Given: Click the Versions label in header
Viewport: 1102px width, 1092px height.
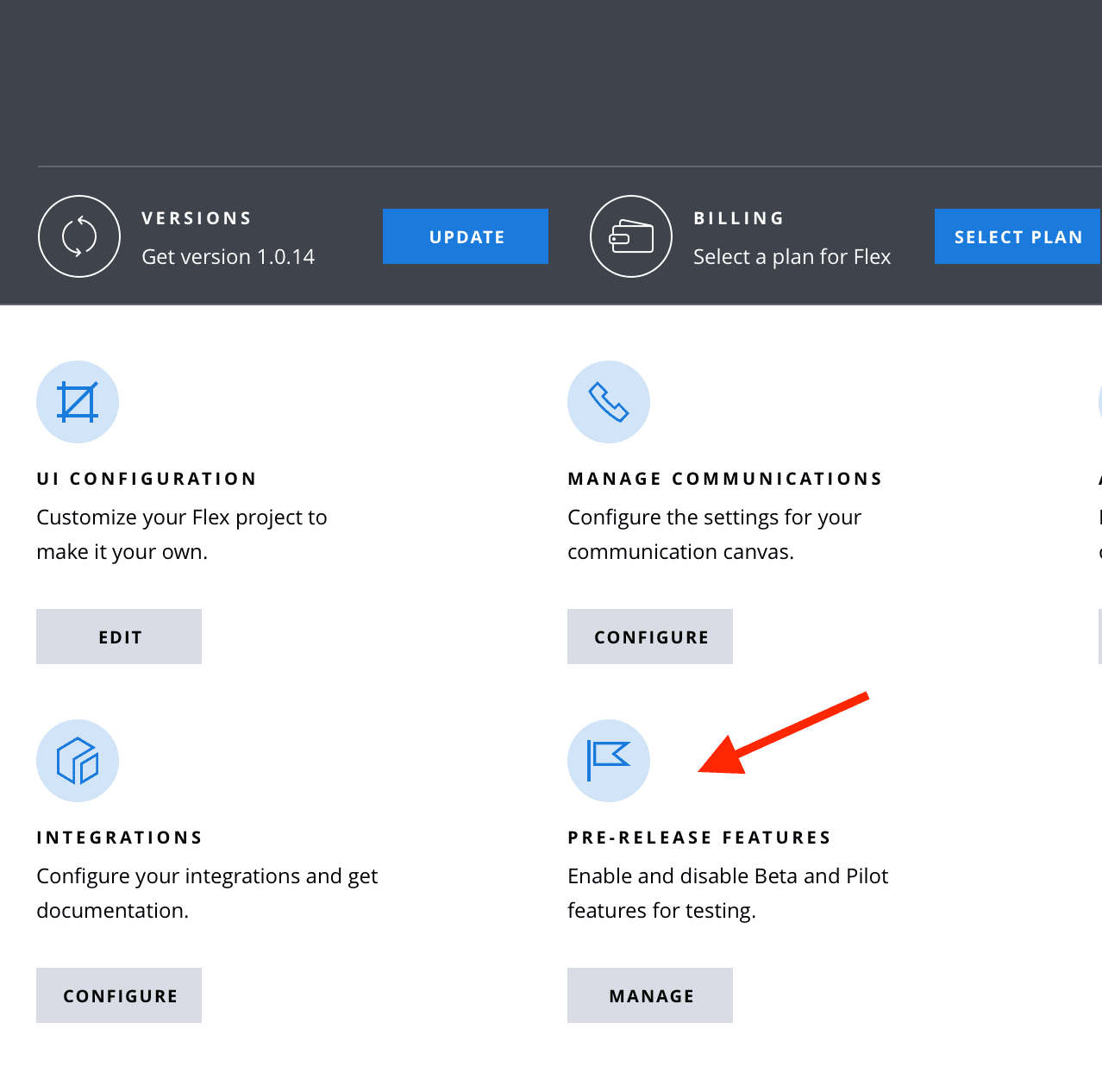Looking at the screenshot, I should click(197, 218).
